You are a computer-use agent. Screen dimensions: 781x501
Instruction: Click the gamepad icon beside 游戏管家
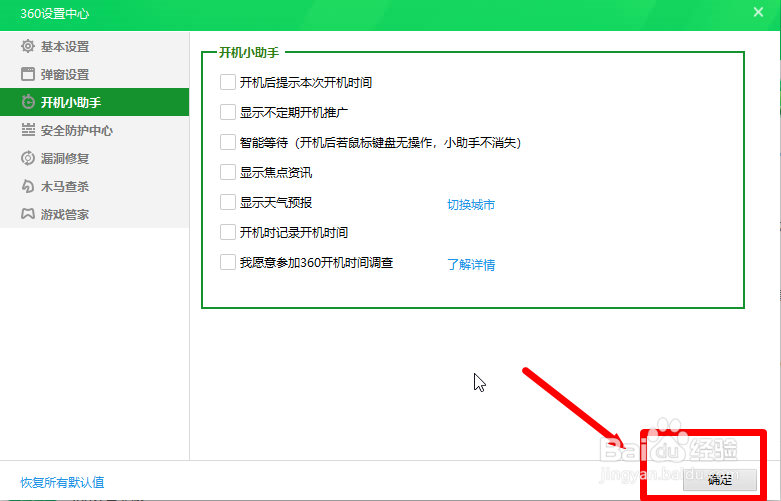[28, 214]
